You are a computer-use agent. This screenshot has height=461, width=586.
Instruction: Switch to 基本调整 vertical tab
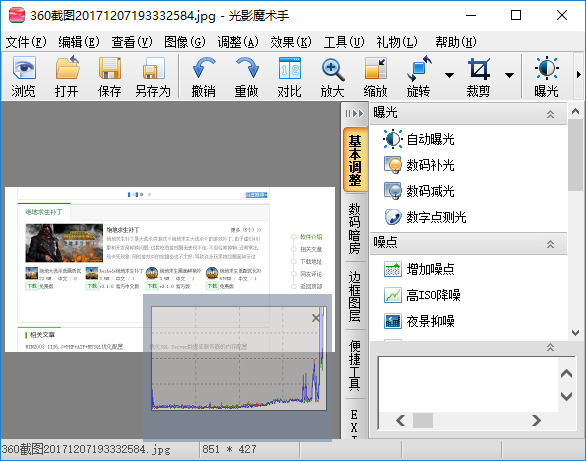355,160
